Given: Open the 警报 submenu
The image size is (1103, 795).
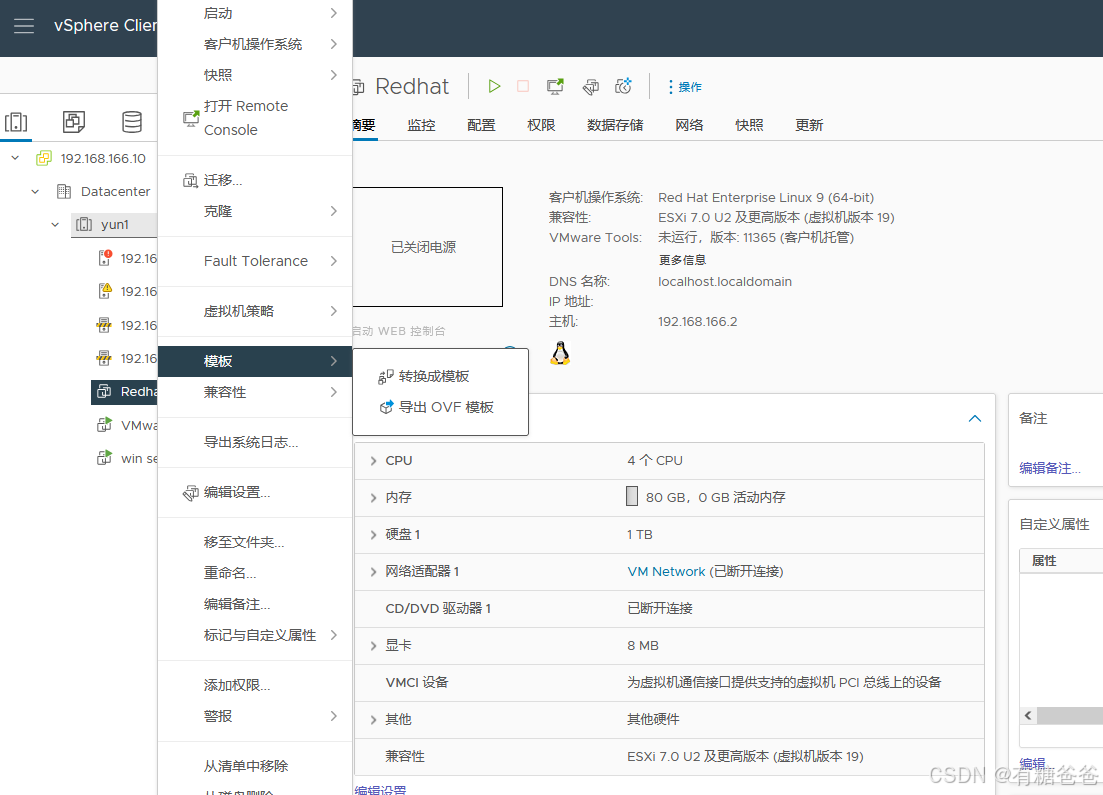Looking at the screenshot, I should coord(255,716).
